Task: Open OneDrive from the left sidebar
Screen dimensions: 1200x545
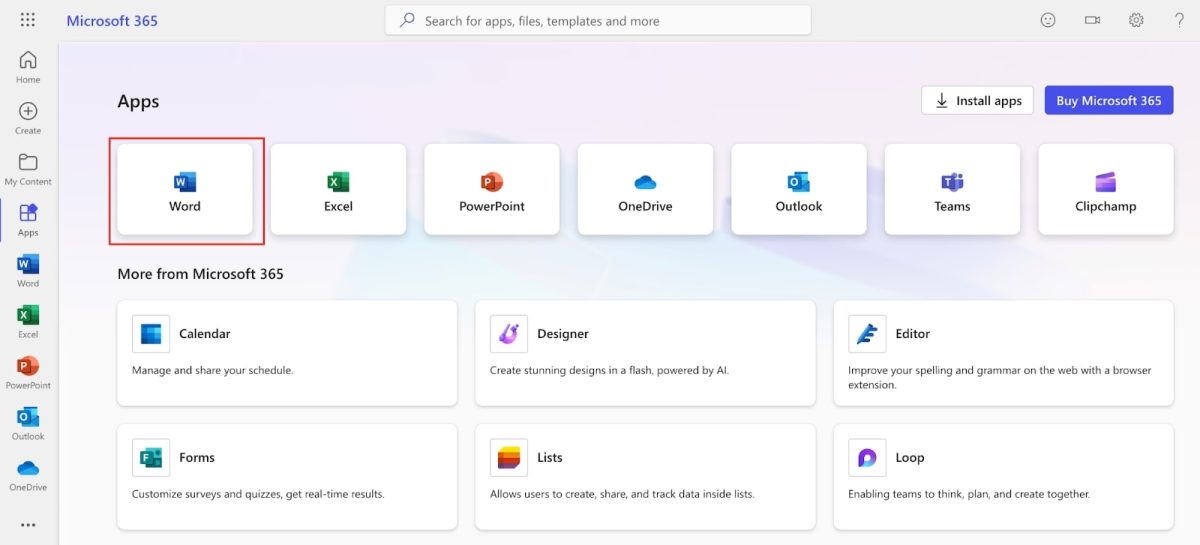Action: tap(28, 475)
